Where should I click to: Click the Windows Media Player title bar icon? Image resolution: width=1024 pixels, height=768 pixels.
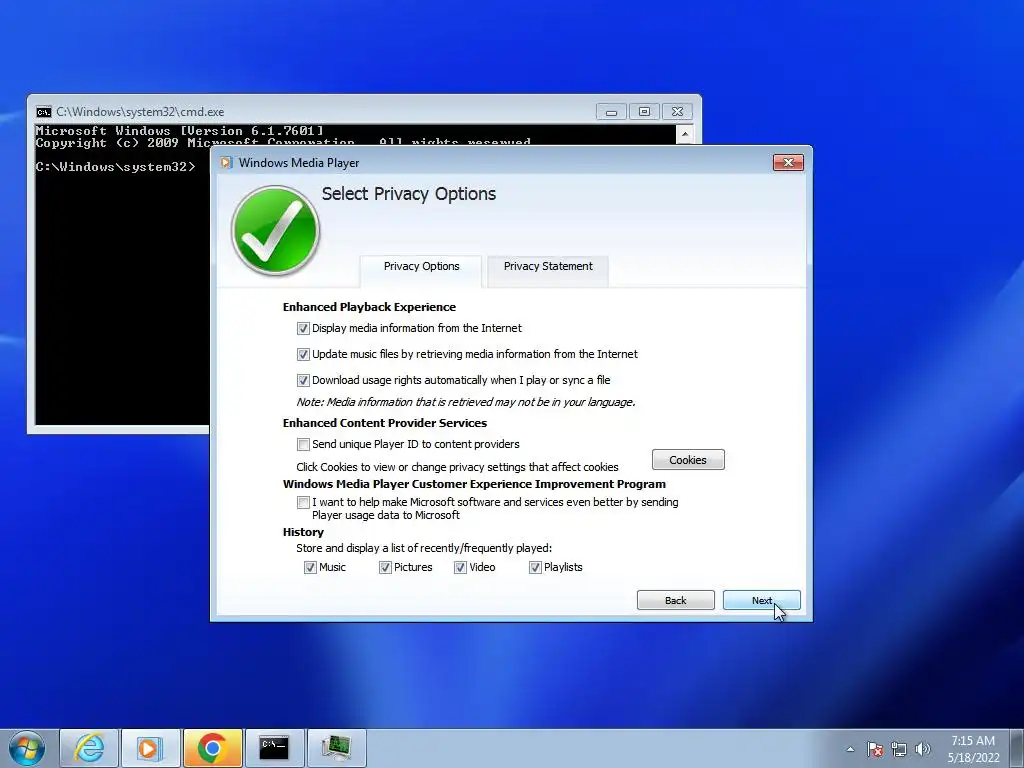pyautogui.click(x=226, y=163)
